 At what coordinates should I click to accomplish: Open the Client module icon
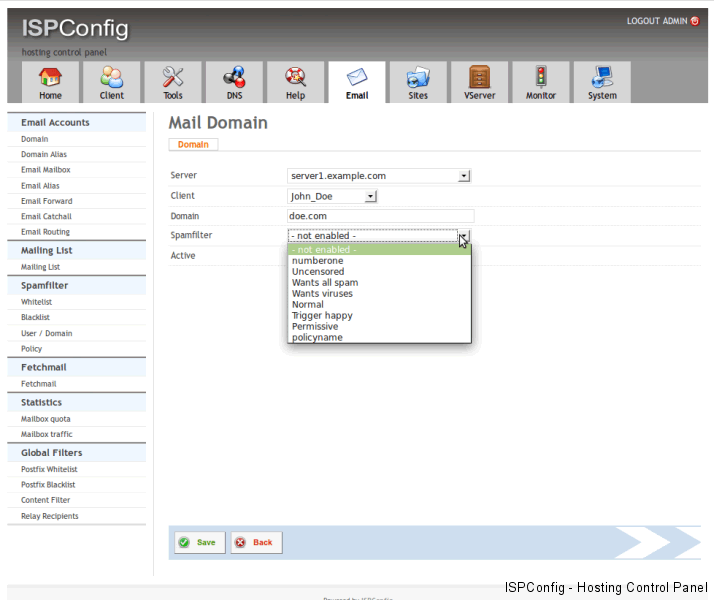(x=112, y=78)
